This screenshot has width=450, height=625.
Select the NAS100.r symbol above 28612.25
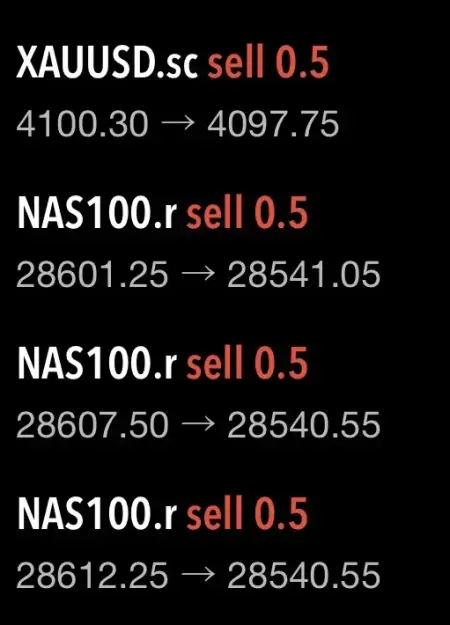(x=97, y=513)
